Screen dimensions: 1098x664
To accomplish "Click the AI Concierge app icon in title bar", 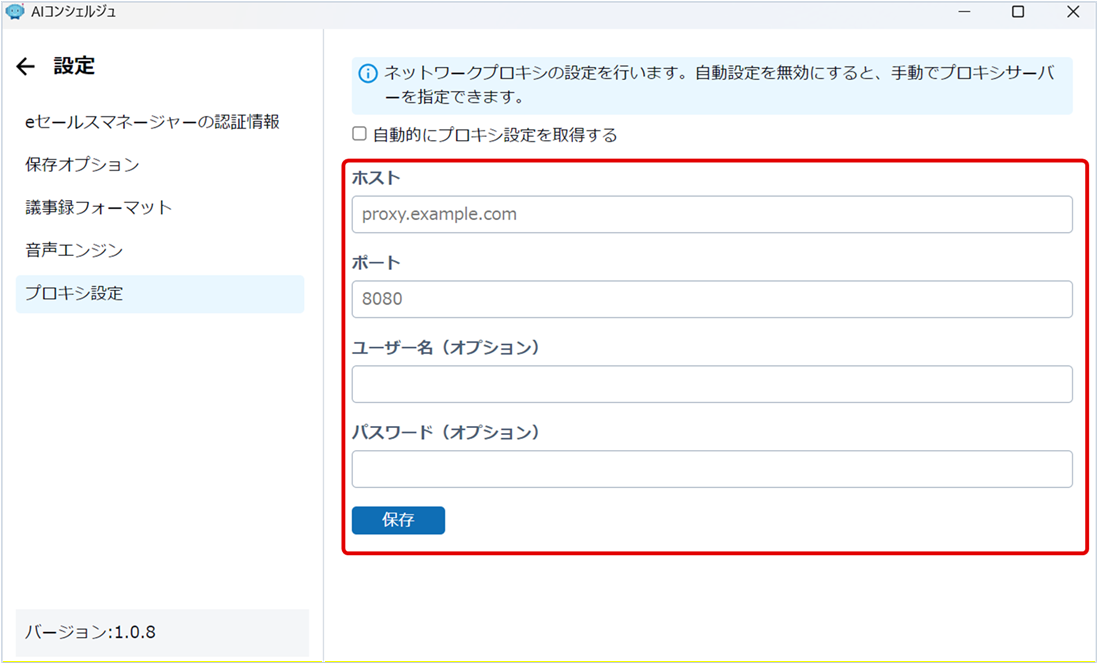I will (15, 12).
